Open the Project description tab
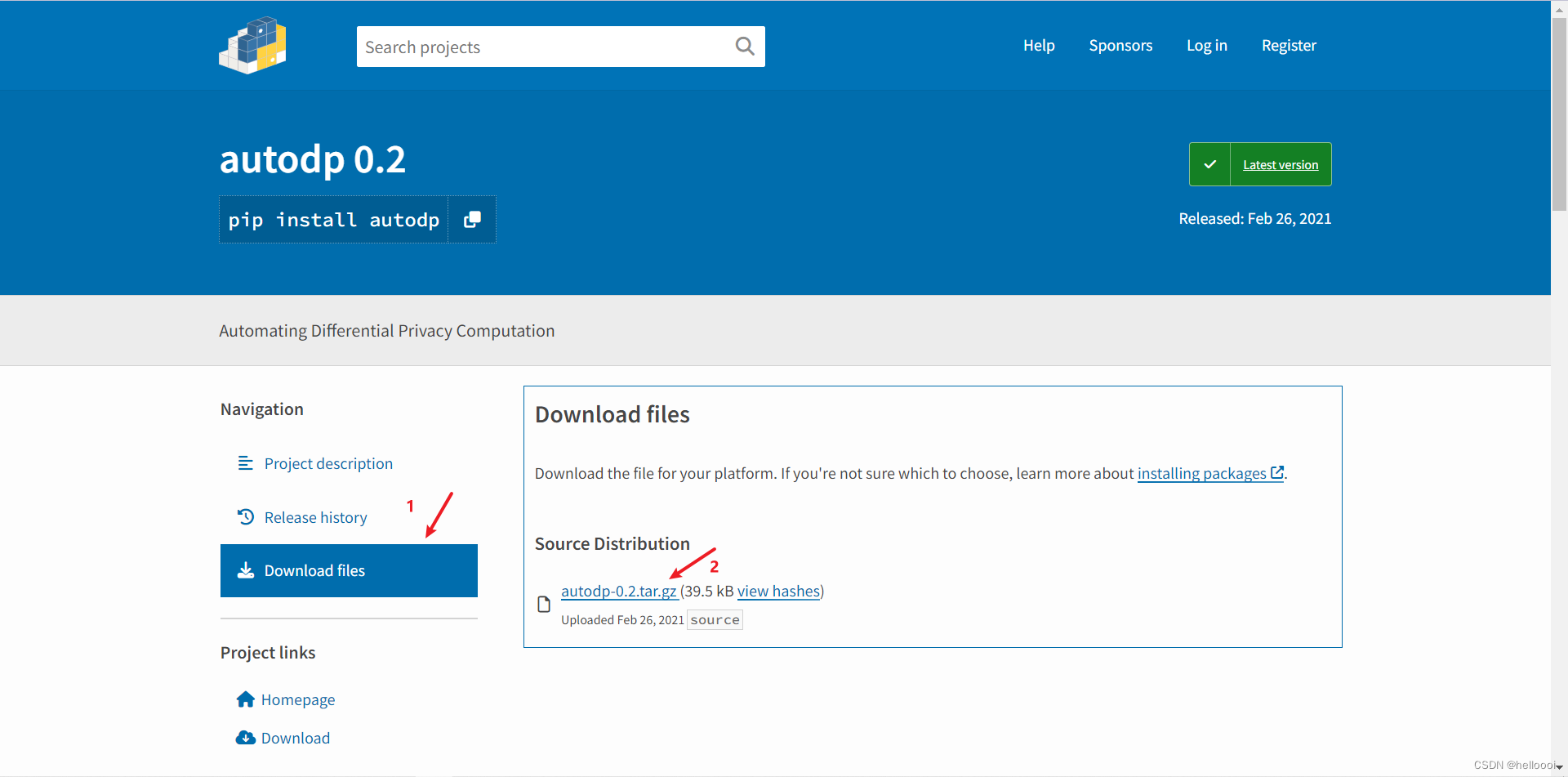The width and height of the screenshot is (1568, 777). pyautogui.click(x=328, y=463)
